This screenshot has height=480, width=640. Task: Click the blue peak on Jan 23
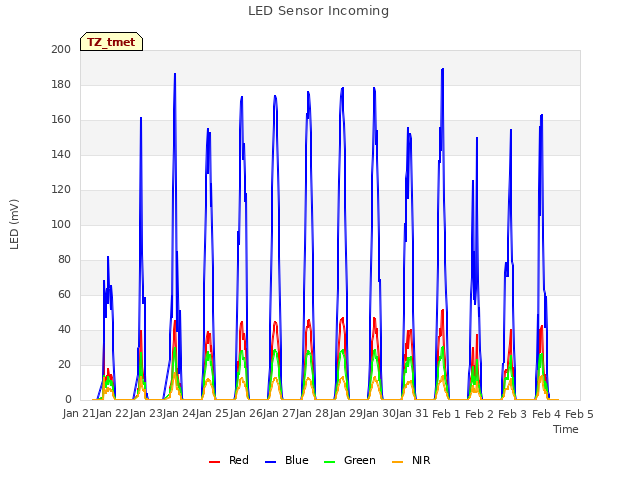pos(175,74)
